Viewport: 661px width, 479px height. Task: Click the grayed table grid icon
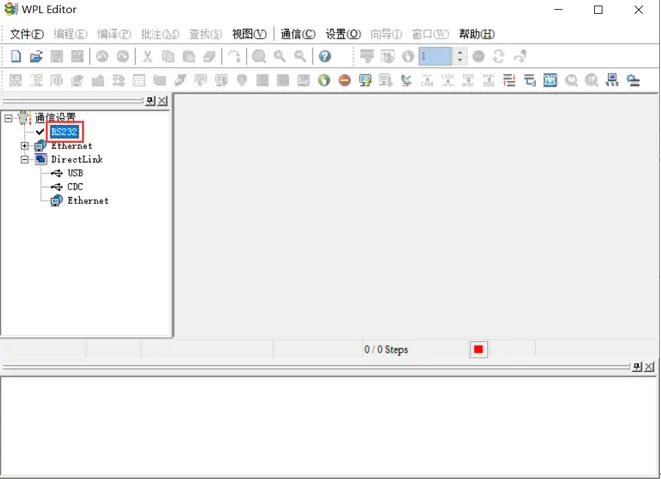click(139, 80)
